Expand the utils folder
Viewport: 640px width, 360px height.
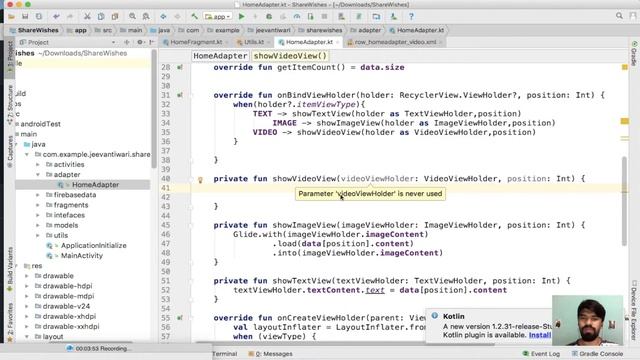pos(38,236)
